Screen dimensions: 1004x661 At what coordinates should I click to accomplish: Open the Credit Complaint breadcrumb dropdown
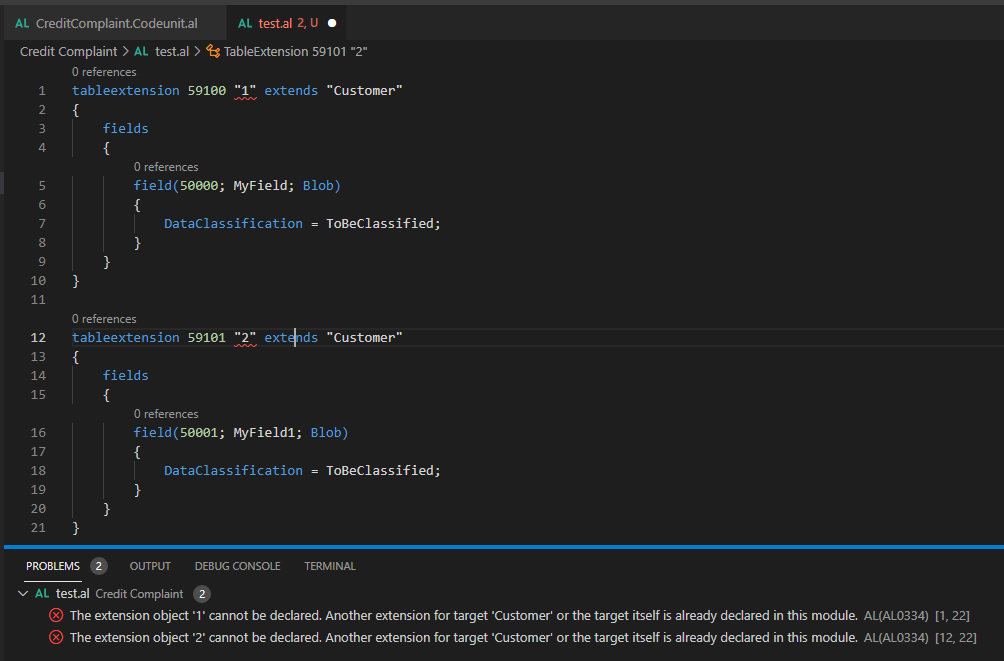pos(68,51)
